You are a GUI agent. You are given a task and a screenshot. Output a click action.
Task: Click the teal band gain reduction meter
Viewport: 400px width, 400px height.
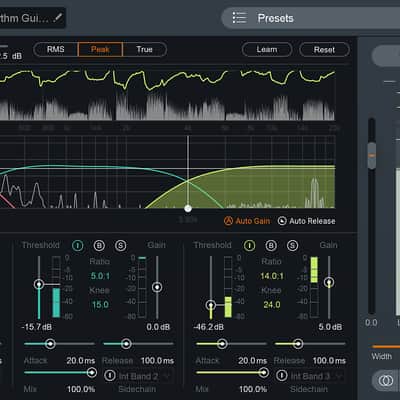[x=142, y=287]
